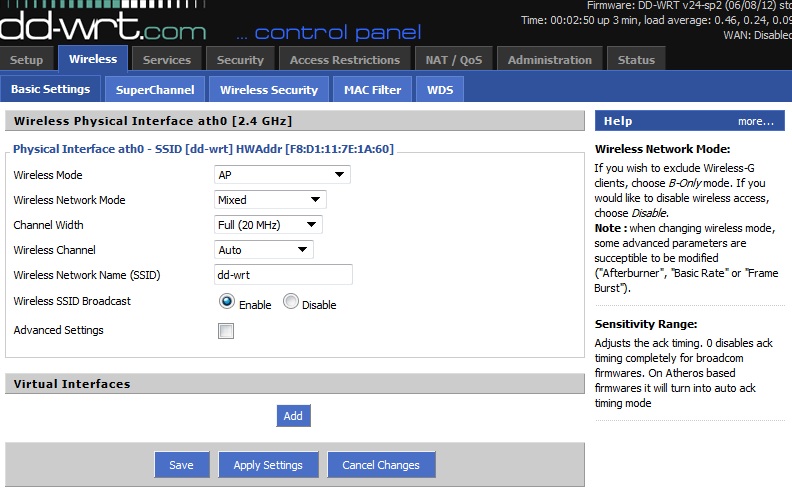
Task: Open the MAC Filter sub-tab
Action: [x=373, y=89]
